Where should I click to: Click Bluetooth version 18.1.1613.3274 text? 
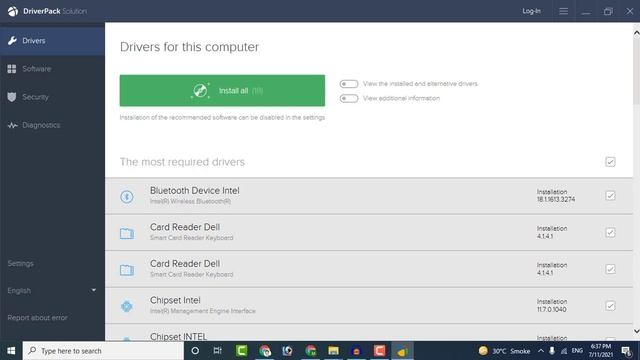point(556,199)
